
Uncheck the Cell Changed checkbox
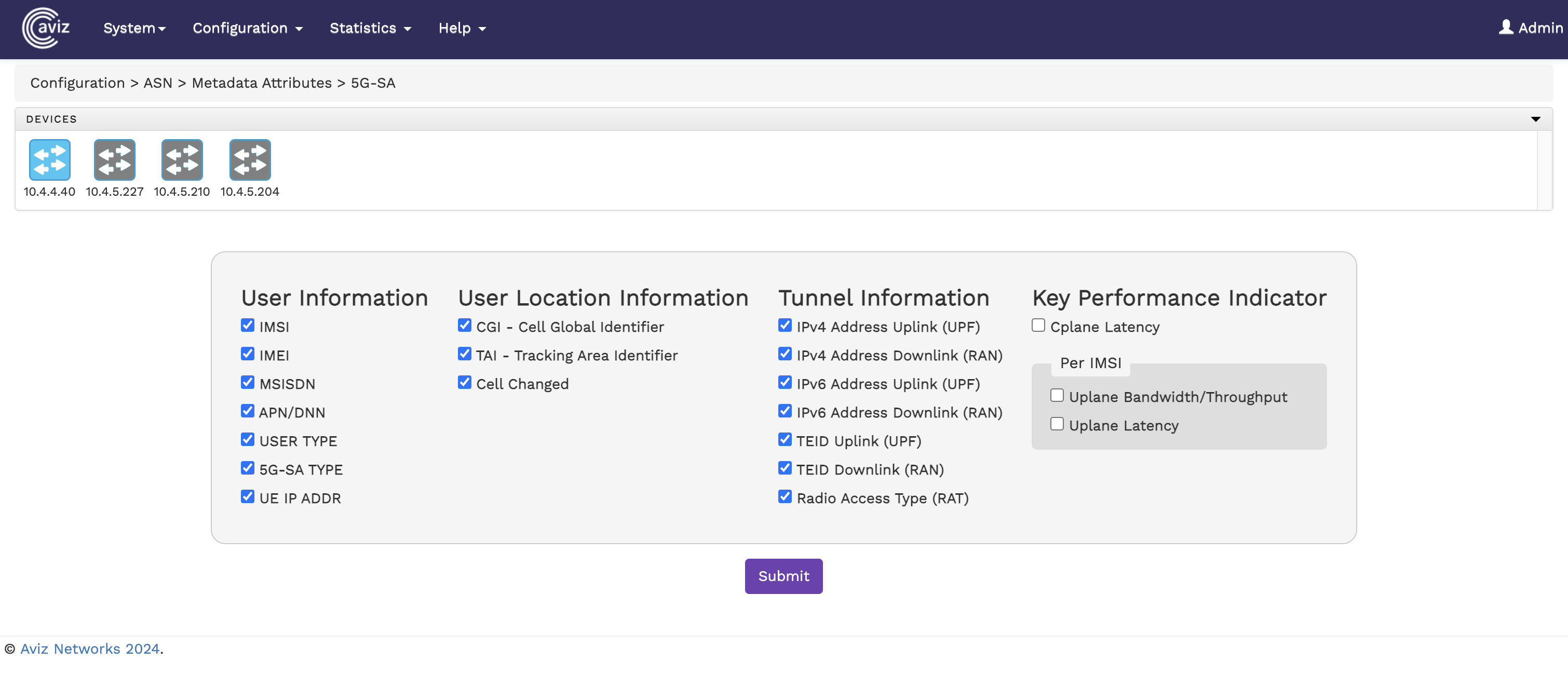tap(465, 383)
